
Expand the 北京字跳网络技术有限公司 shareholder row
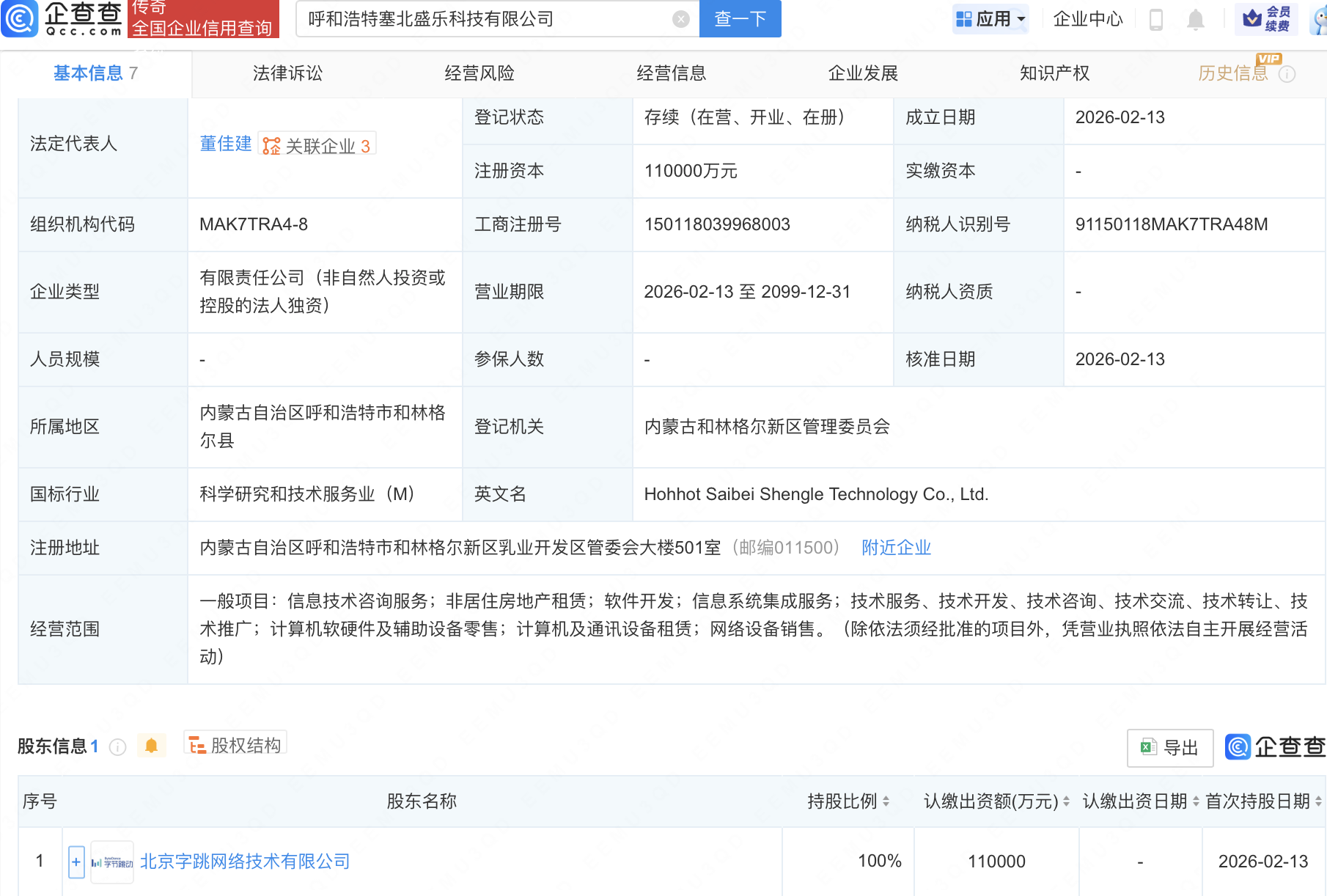coord(76,862)
